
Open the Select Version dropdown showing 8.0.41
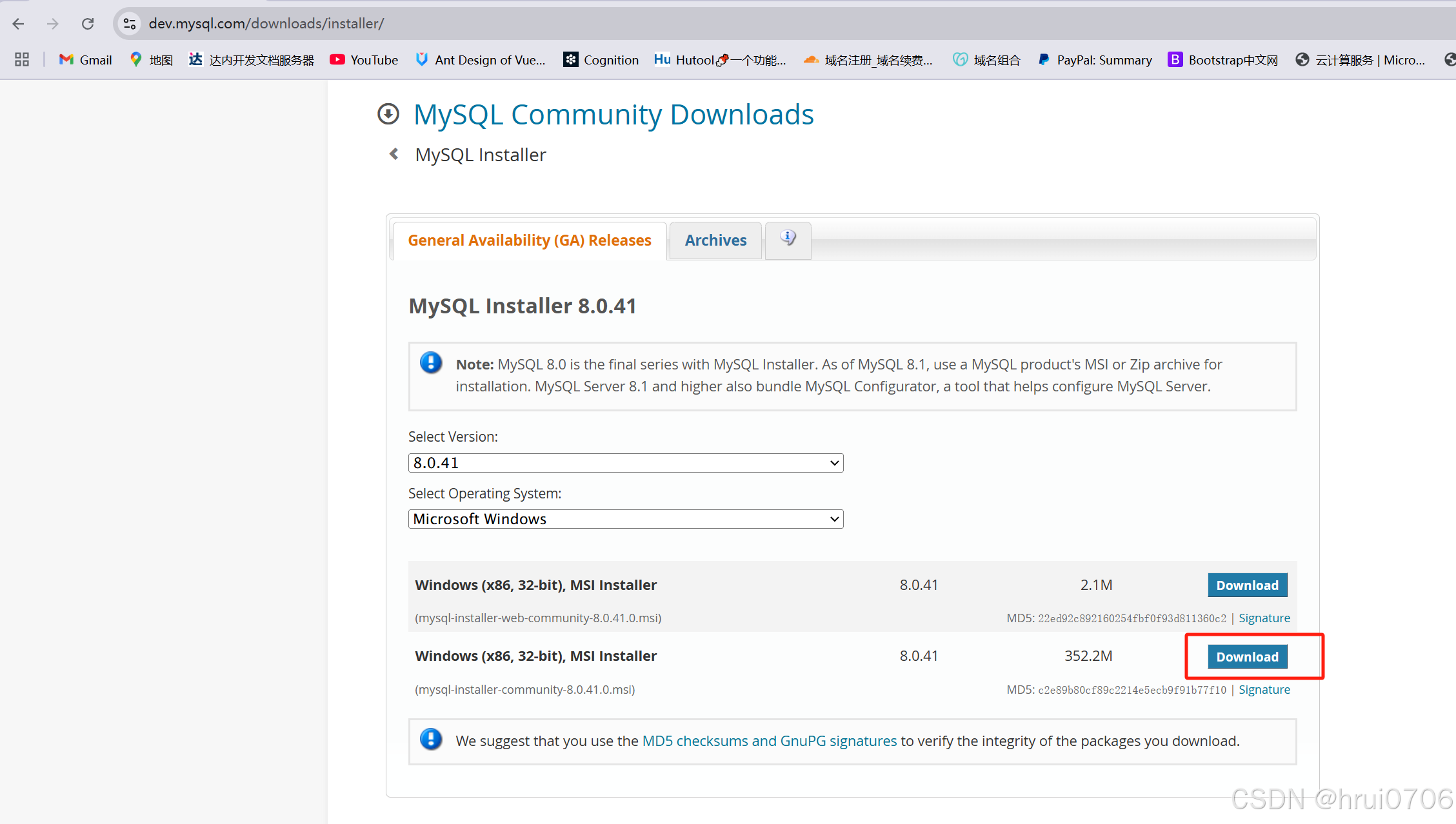click(626, 463)
